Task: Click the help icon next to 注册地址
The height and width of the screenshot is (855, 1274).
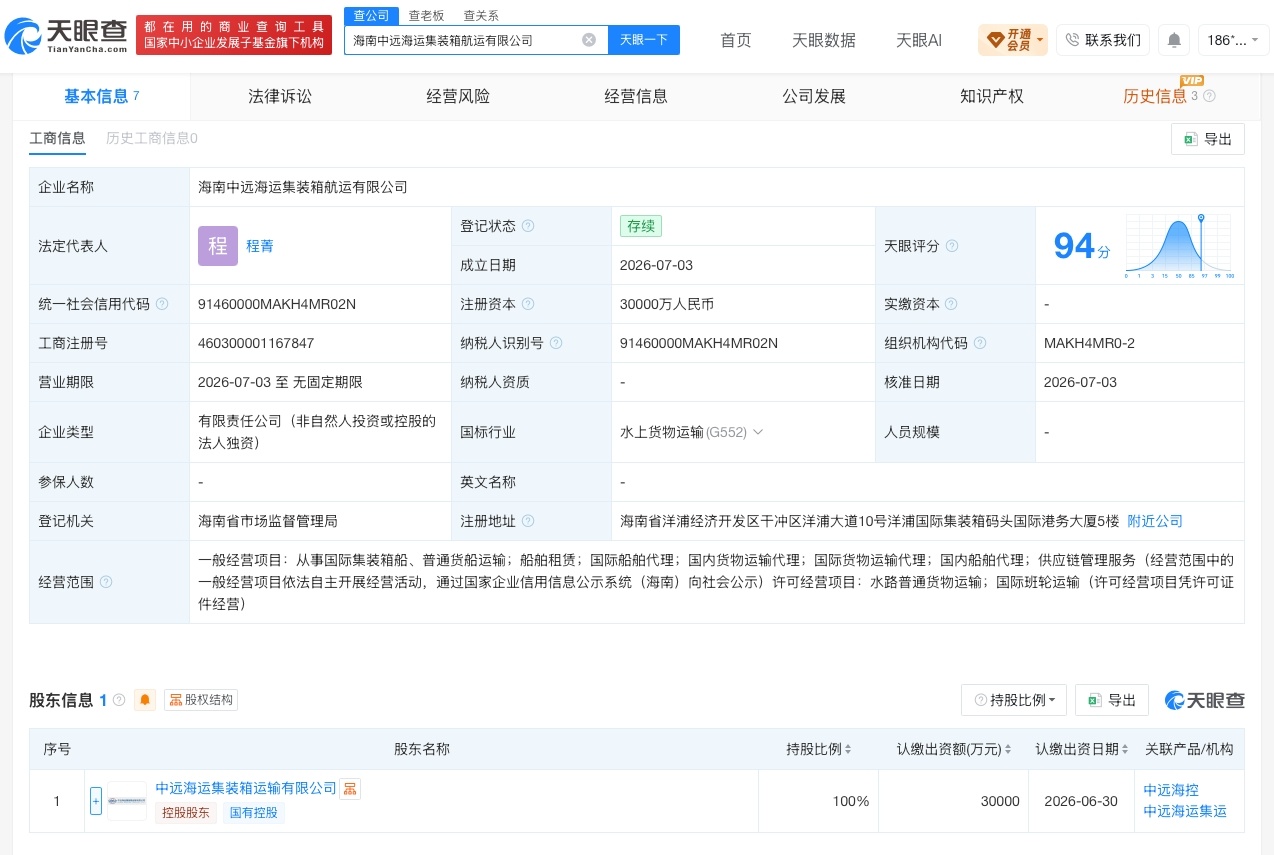Action: [528, 521]
